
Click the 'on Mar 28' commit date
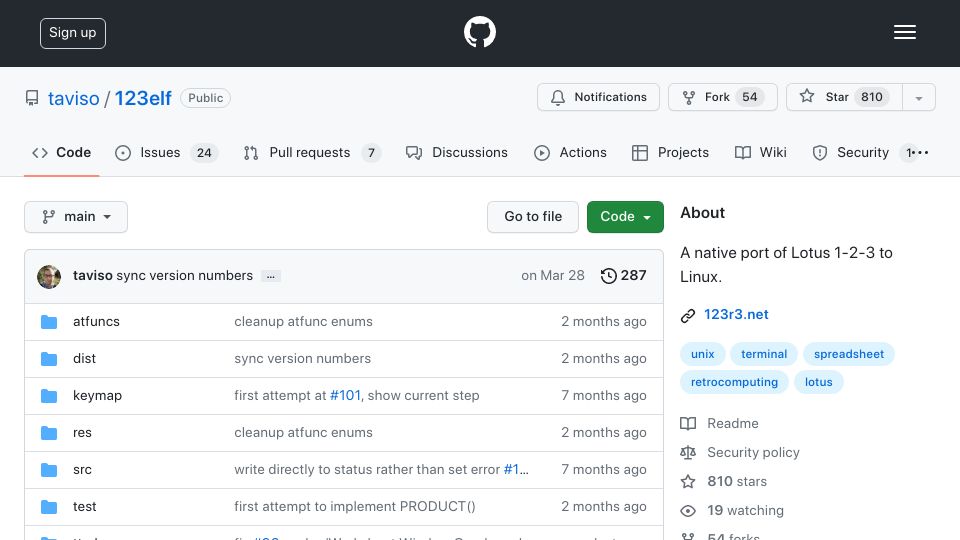[553, 276]
